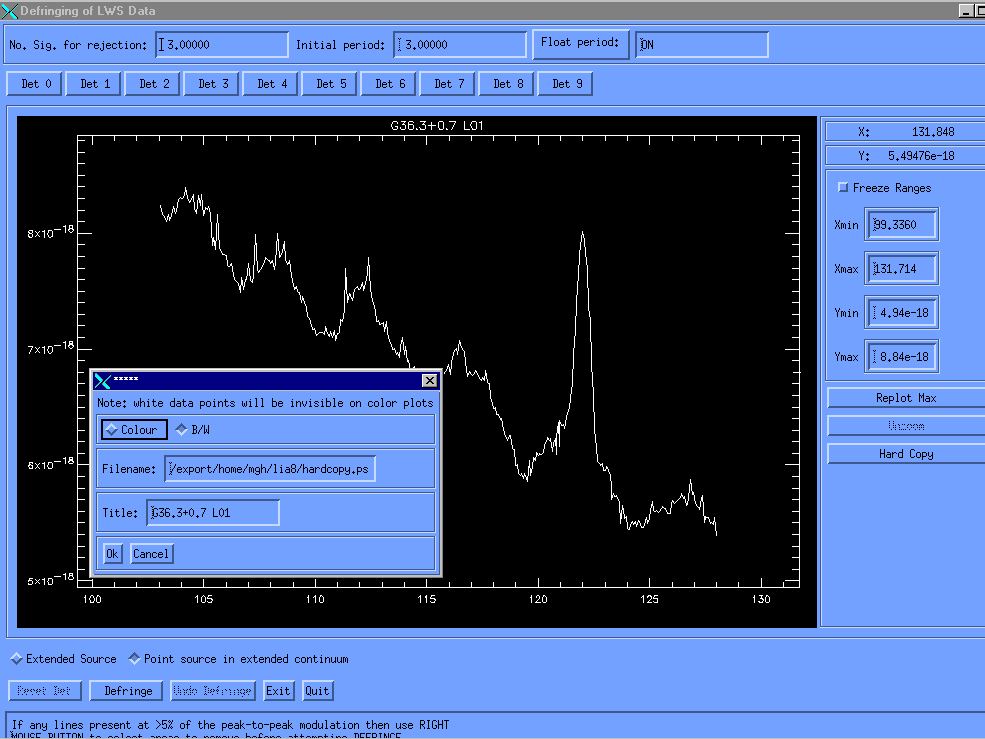
Task: Cancel the hardcopy dialog
Action: click(x=151, y=554)
